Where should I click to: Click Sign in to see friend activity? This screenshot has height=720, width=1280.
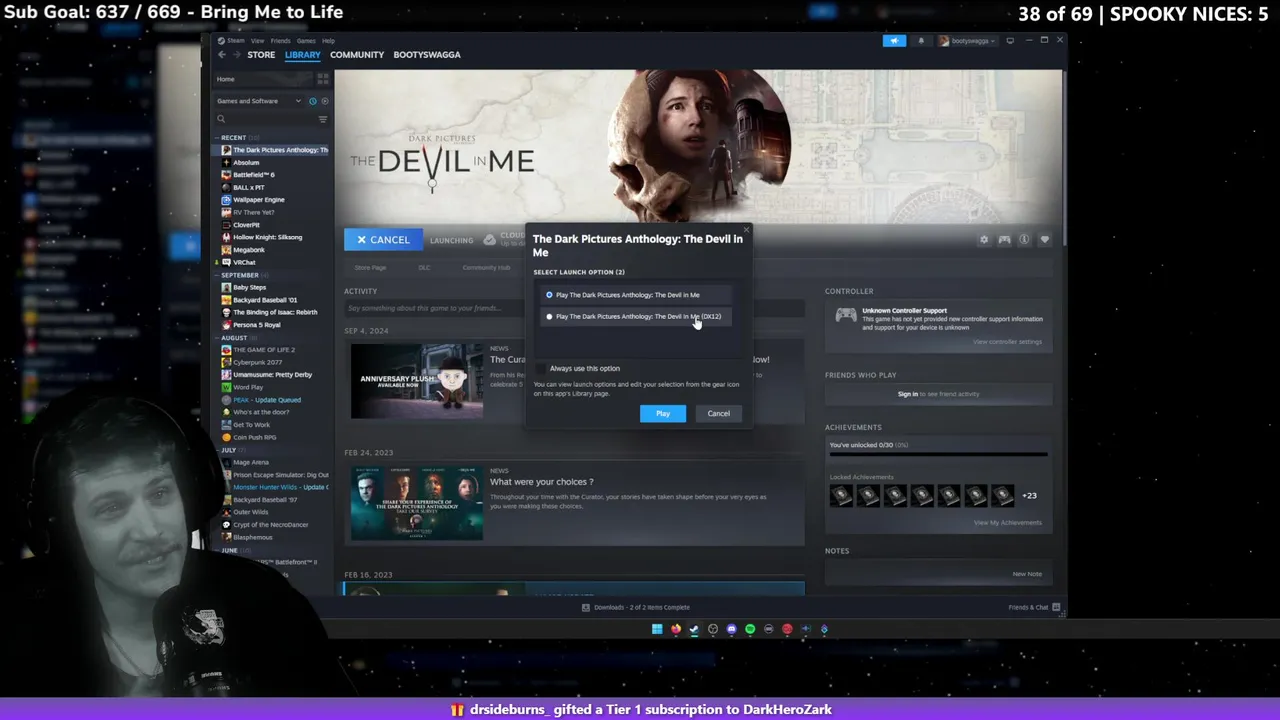click(x=937, y=394)
